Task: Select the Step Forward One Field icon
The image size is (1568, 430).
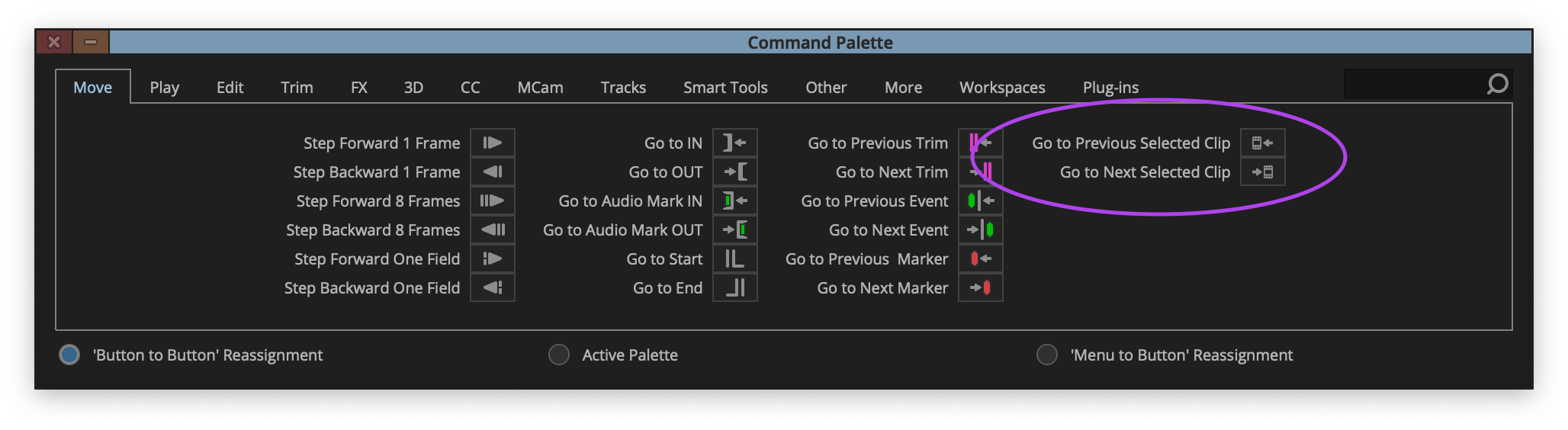Action: [x=493, y=258]
